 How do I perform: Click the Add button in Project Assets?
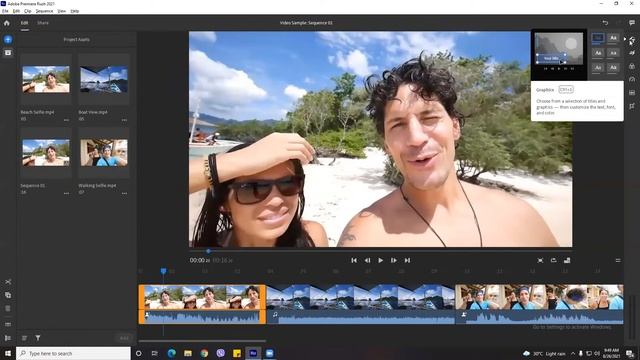click(124, 338)
